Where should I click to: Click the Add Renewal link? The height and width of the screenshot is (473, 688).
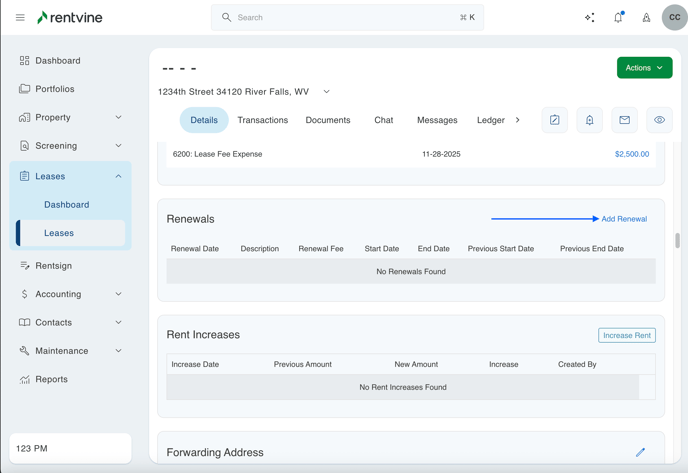[624, 219]
